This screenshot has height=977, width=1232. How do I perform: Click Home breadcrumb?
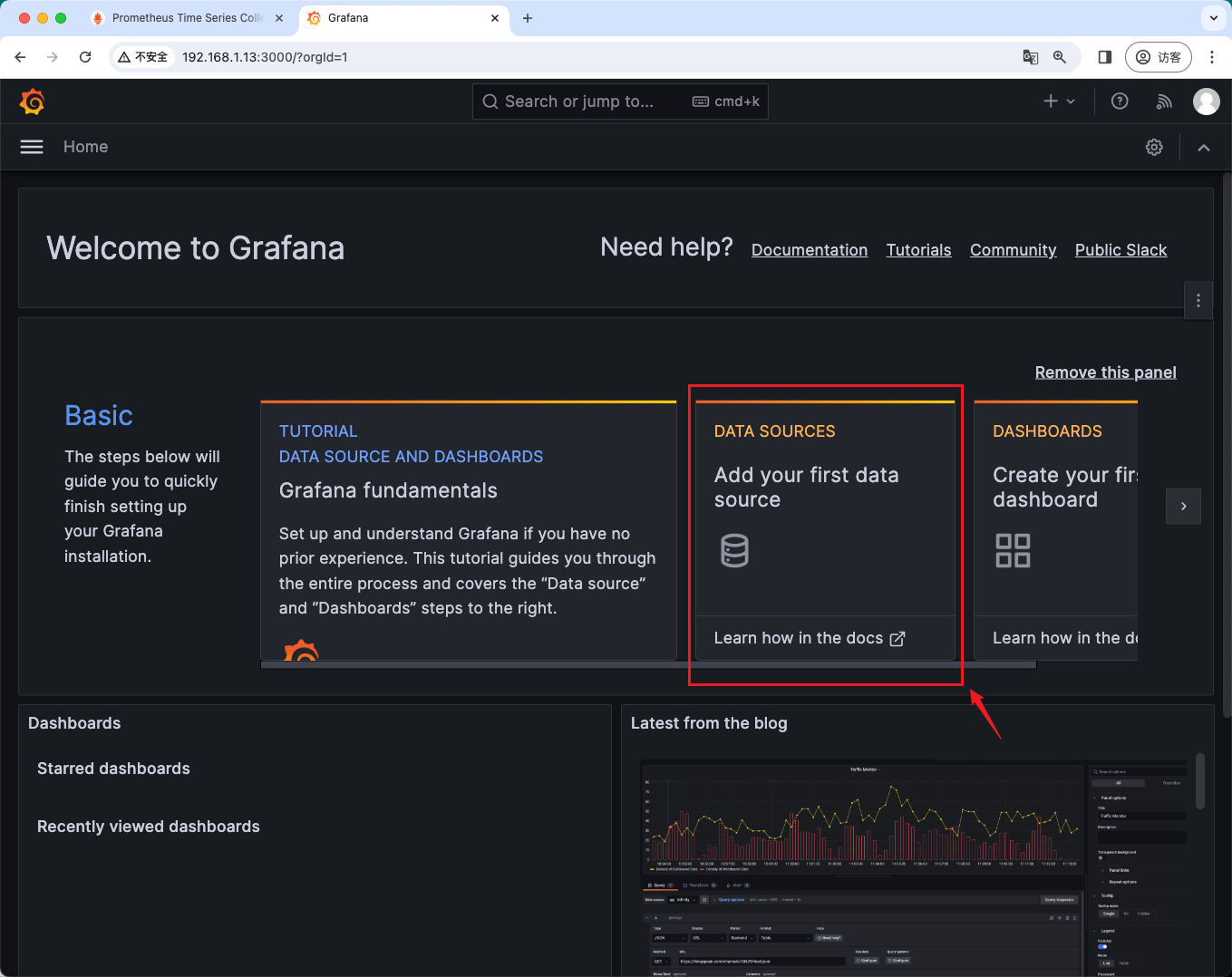85,147
